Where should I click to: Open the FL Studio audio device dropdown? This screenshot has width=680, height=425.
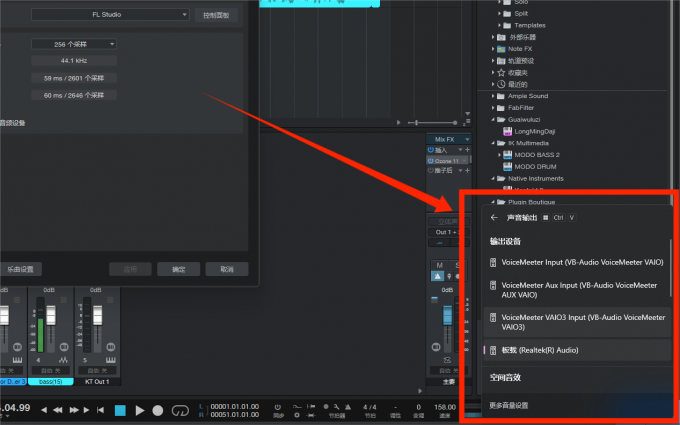click(x=110, y=15)
